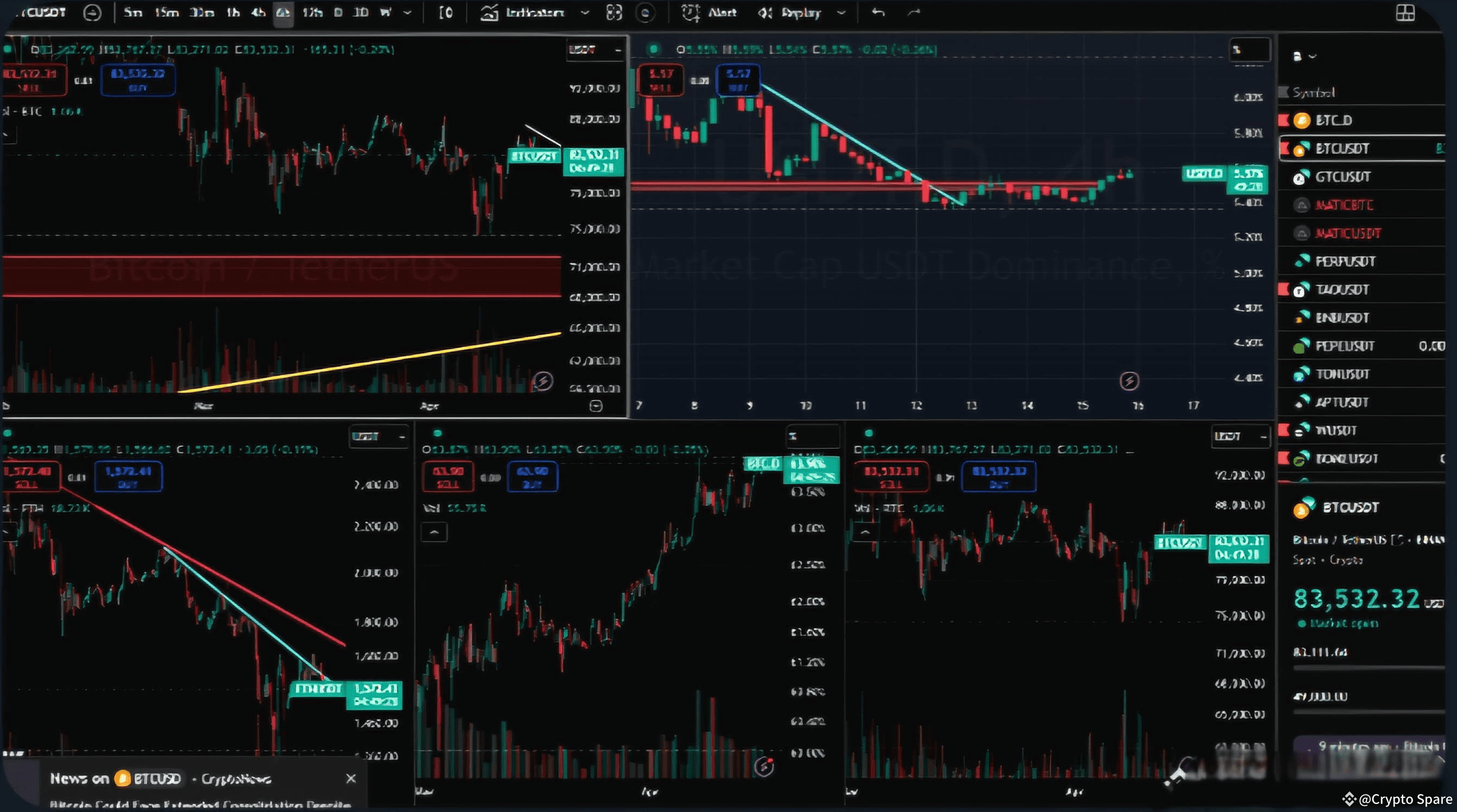Select TAOUSDT in the watchlist
Viewport: 1457px width, 812px height.
click(1362, 289)
